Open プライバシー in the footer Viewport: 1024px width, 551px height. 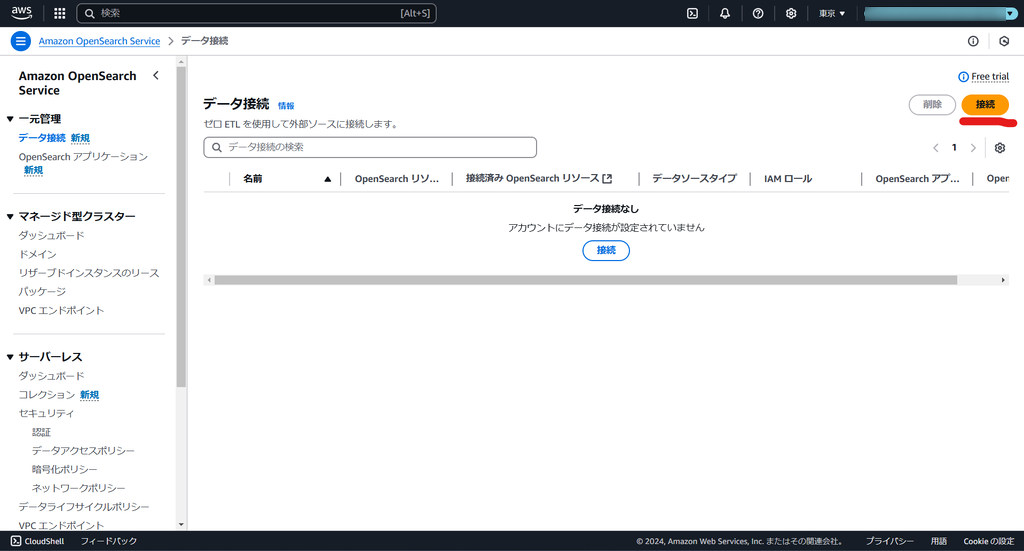point(889,541)
